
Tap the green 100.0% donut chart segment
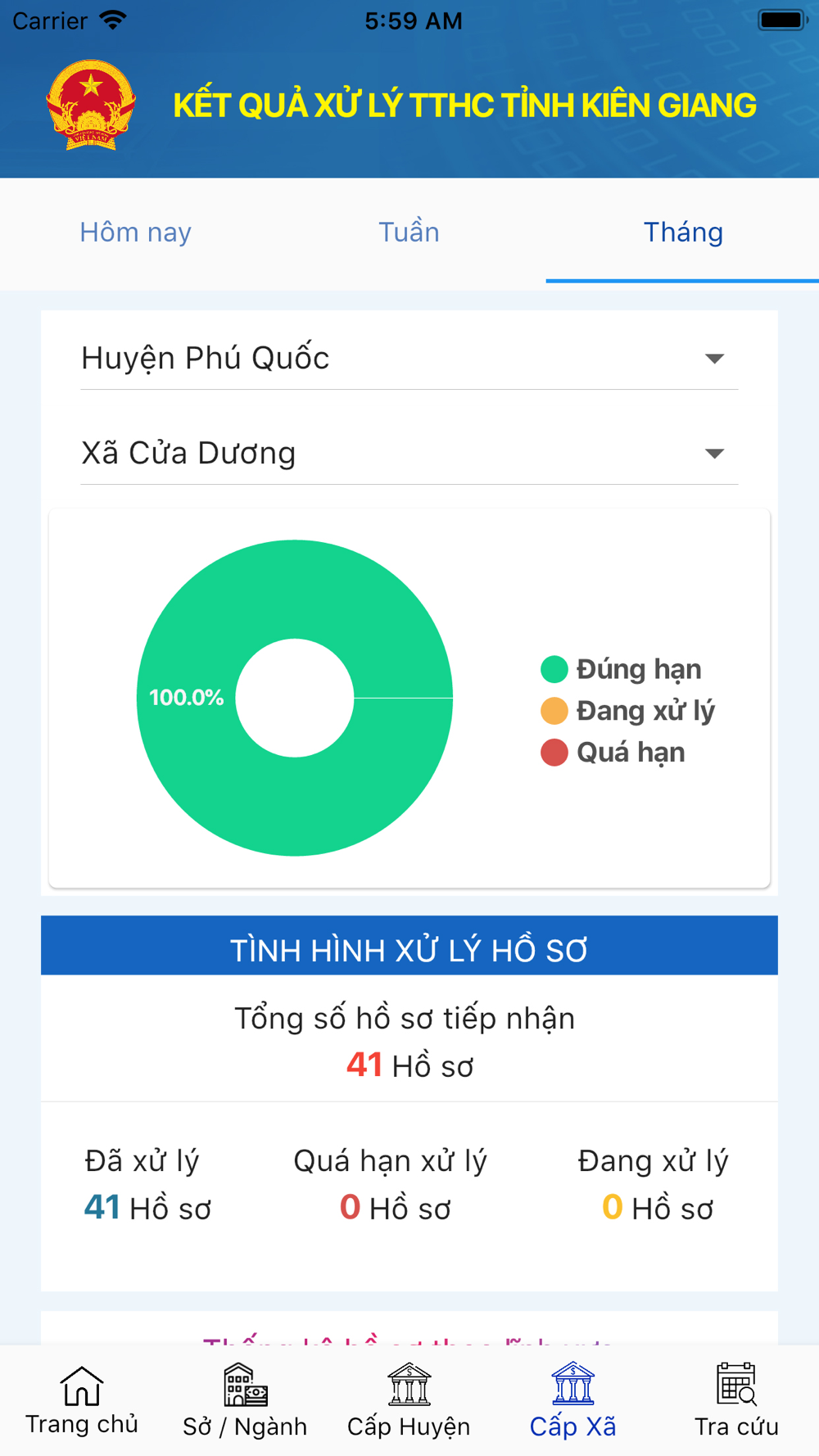coord(187,698)
